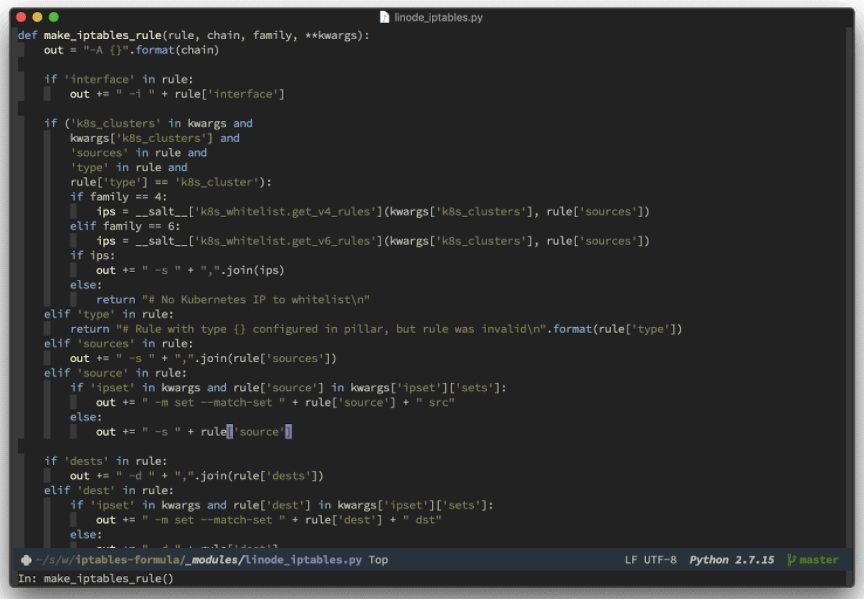The width and height of the screenshot is (864, 599).
Task: Click the linode_iptables.py title bar text
Action: click(x=438, y=17)
